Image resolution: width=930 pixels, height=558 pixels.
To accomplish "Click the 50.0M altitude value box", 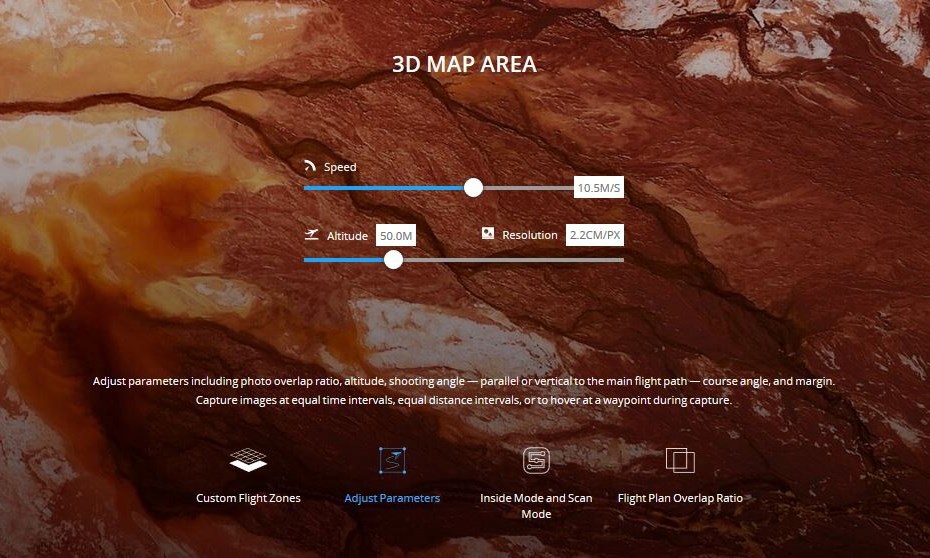I will (x=396, y=235).
